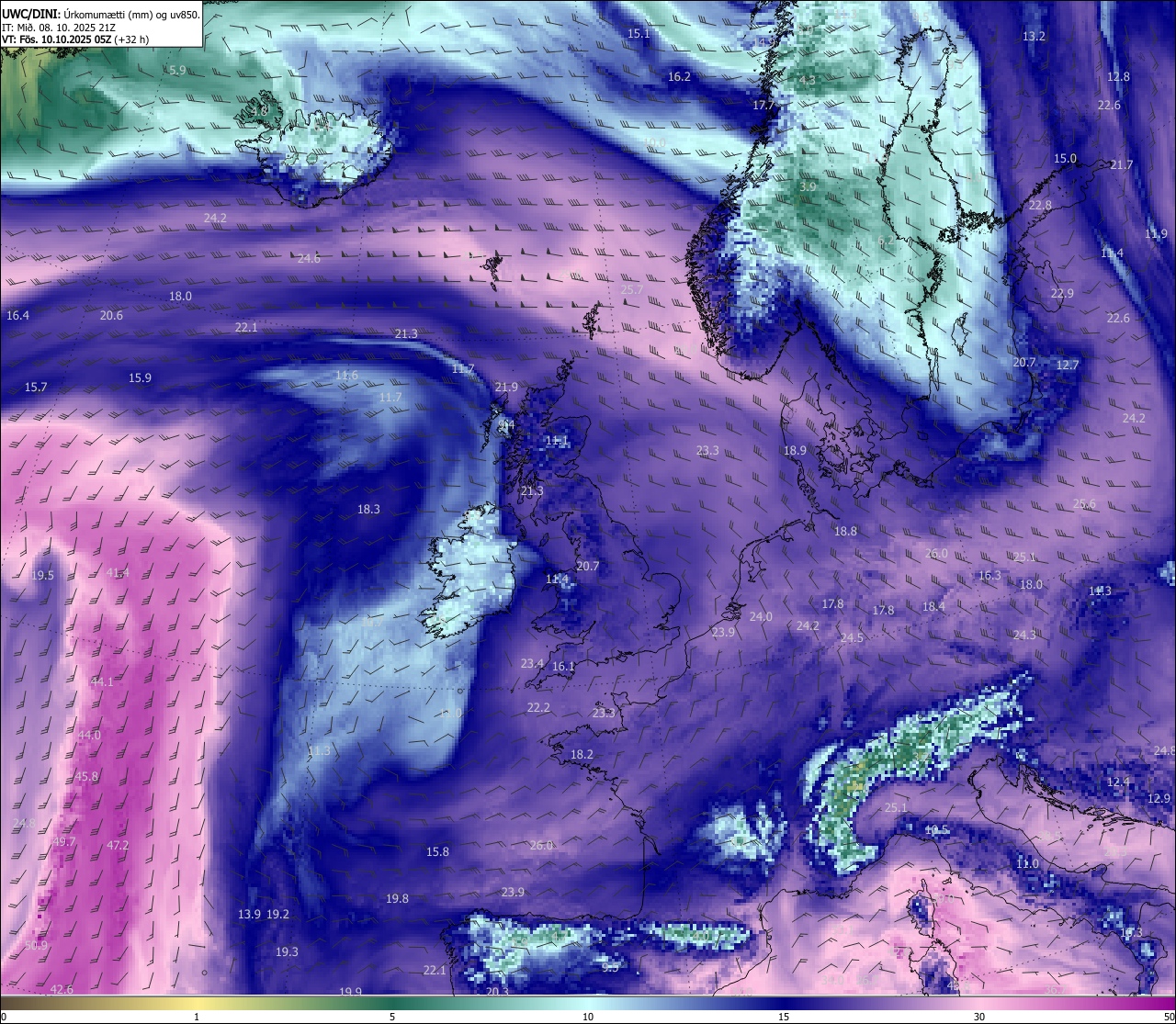This screenshot has height=1024, width=1176.
Task: Click the map value 15.9
Action: (x=140, y=377)
